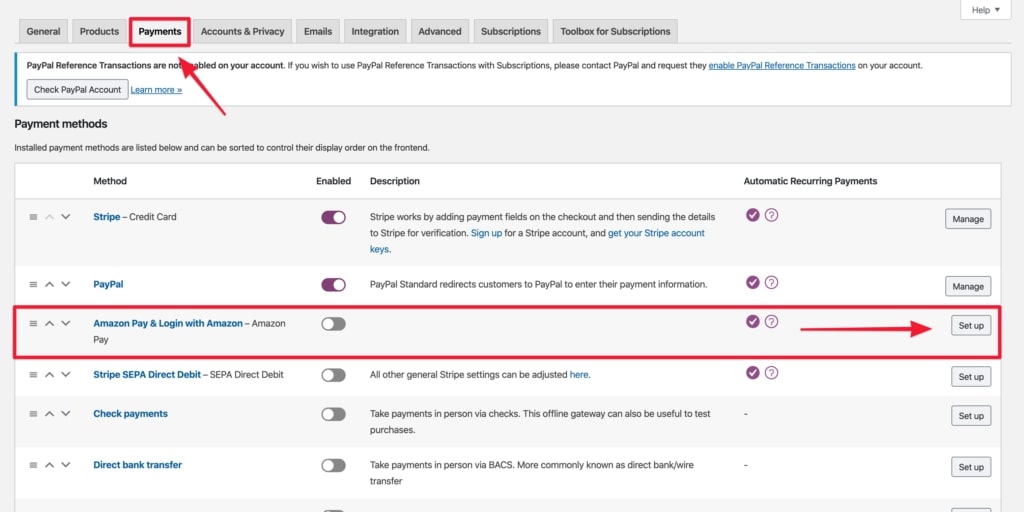Click drag handle for Direct bank transfer

(33, 465)
